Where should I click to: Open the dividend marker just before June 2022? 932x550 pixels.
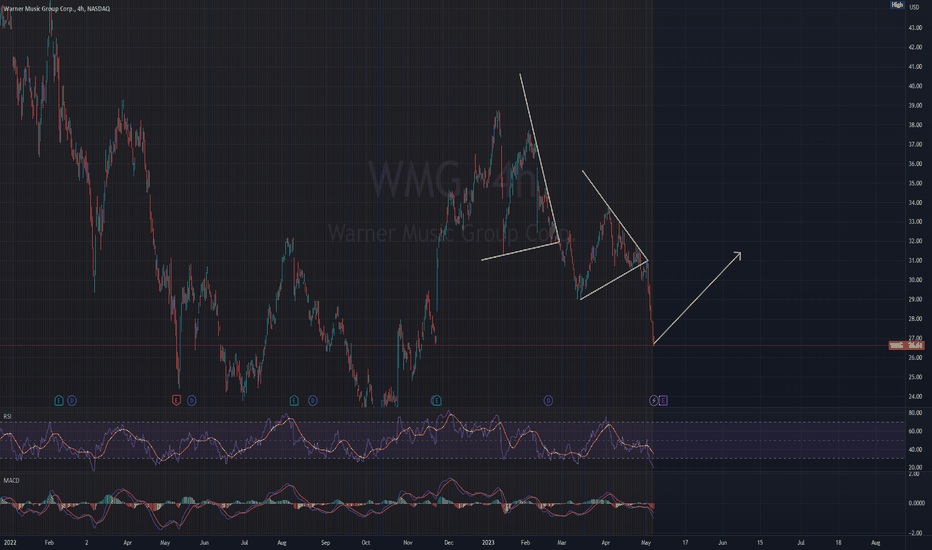pos(191,401)
